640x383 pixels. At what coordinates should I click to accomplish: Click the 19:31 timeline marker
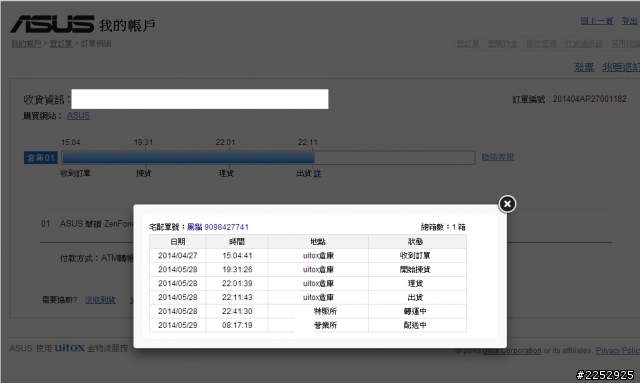[x=143, y=143]
